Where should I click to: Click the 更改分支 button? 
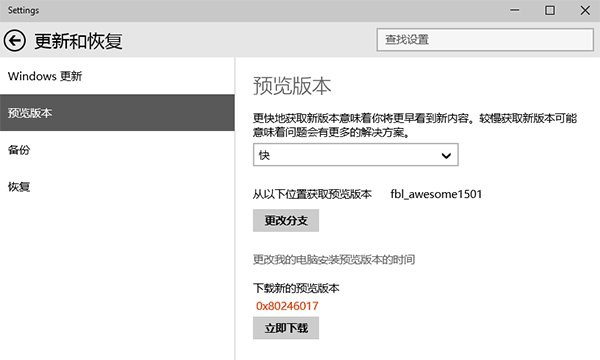click(286, 220)
